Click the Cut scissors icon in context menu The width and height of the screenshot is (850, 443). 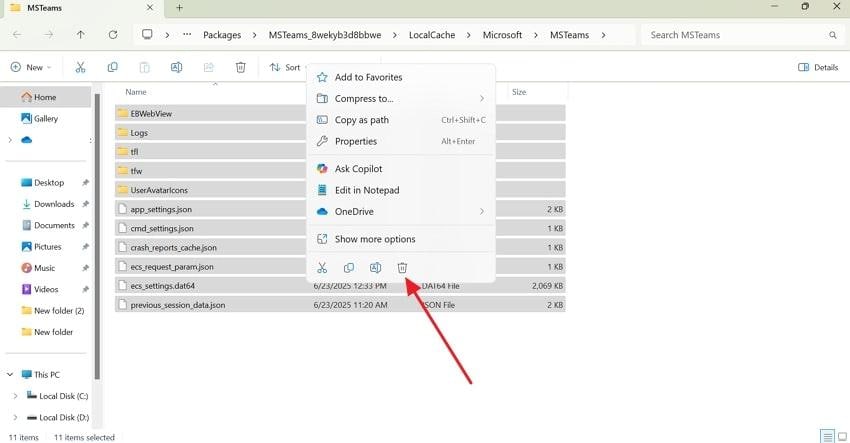coord(322,267)
